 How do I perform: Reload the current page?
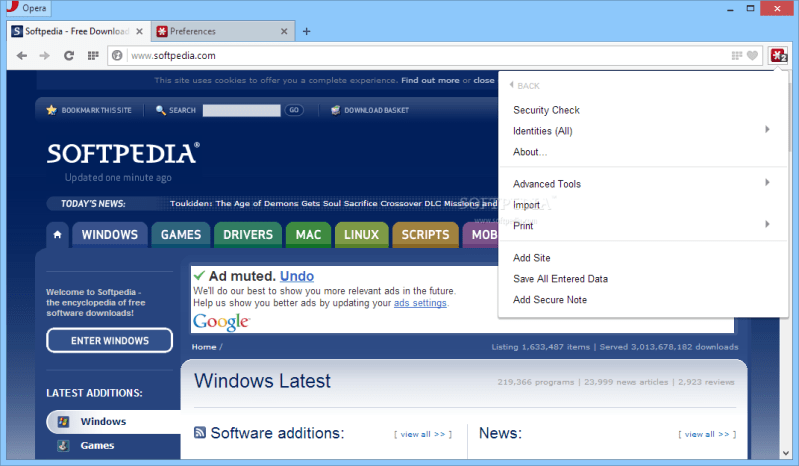click(69, 56)
